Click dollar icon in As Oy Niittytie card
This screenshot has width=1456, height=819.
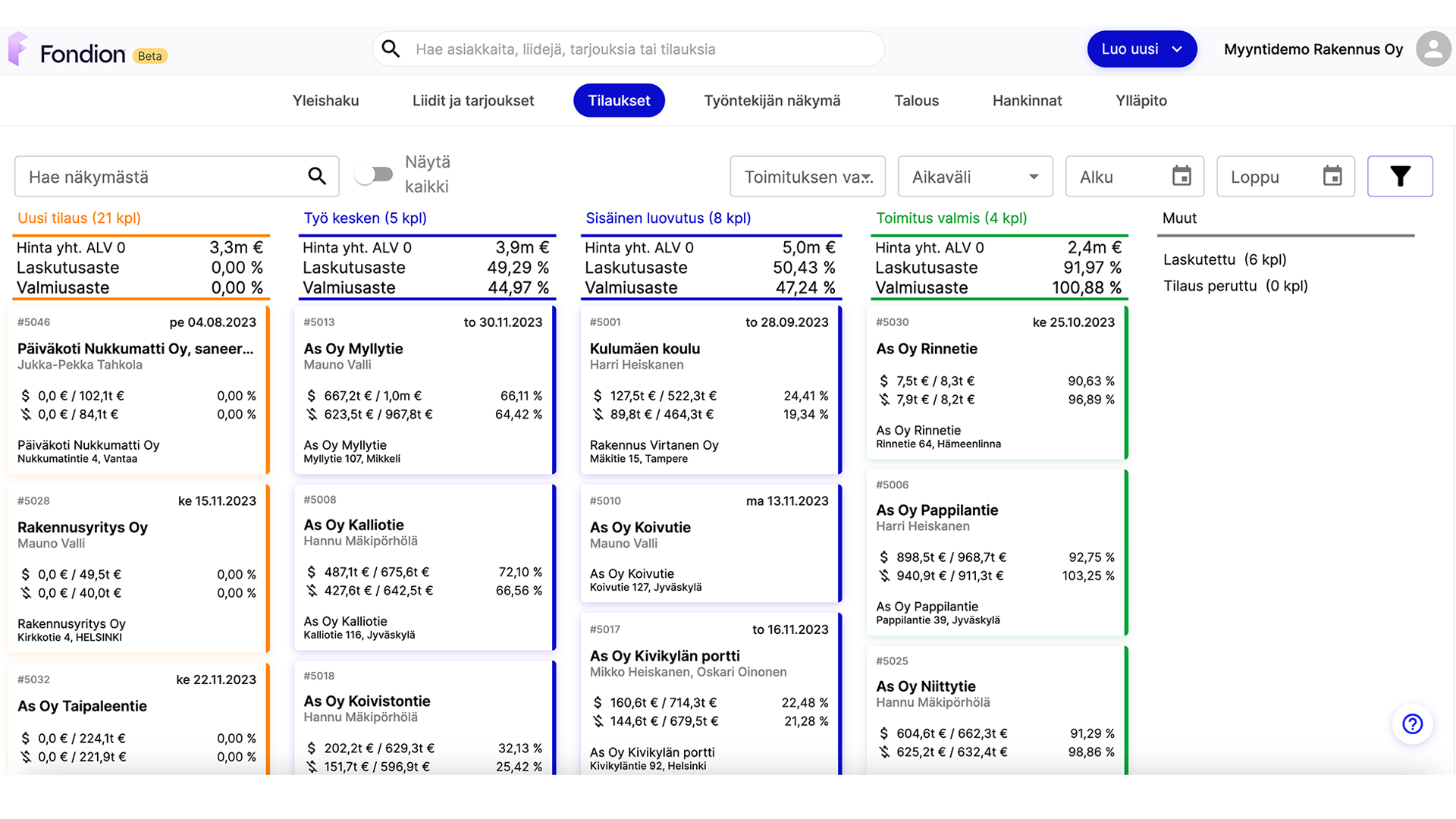pos(883,733)
